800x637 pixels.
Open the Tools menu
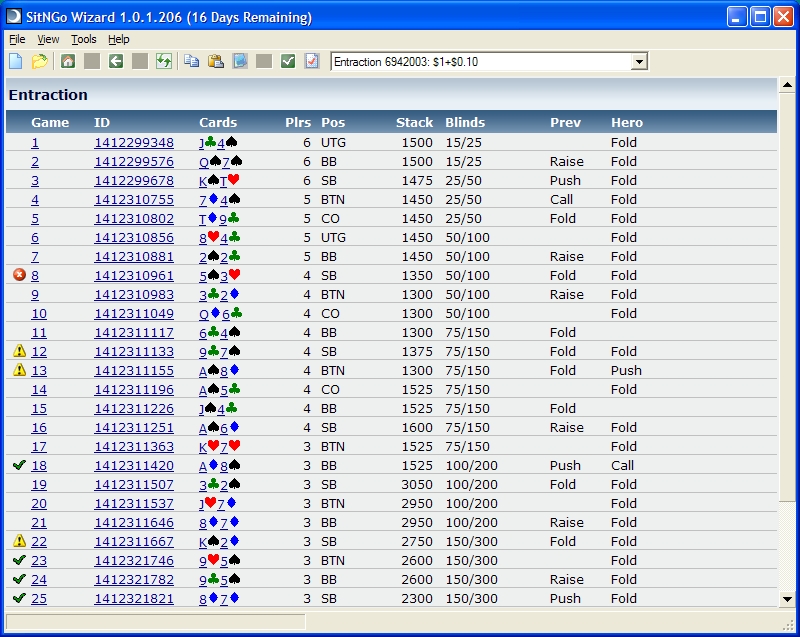pyautogui.click(x=84, y=39)
